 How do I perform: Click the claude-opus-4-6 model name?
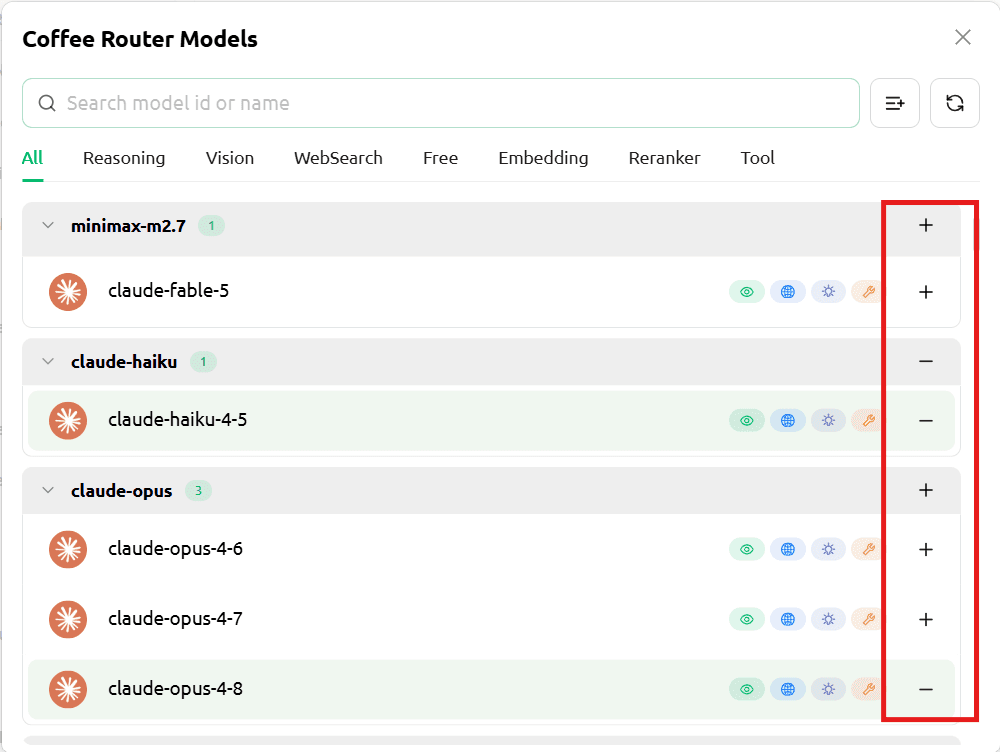[175, 549]
